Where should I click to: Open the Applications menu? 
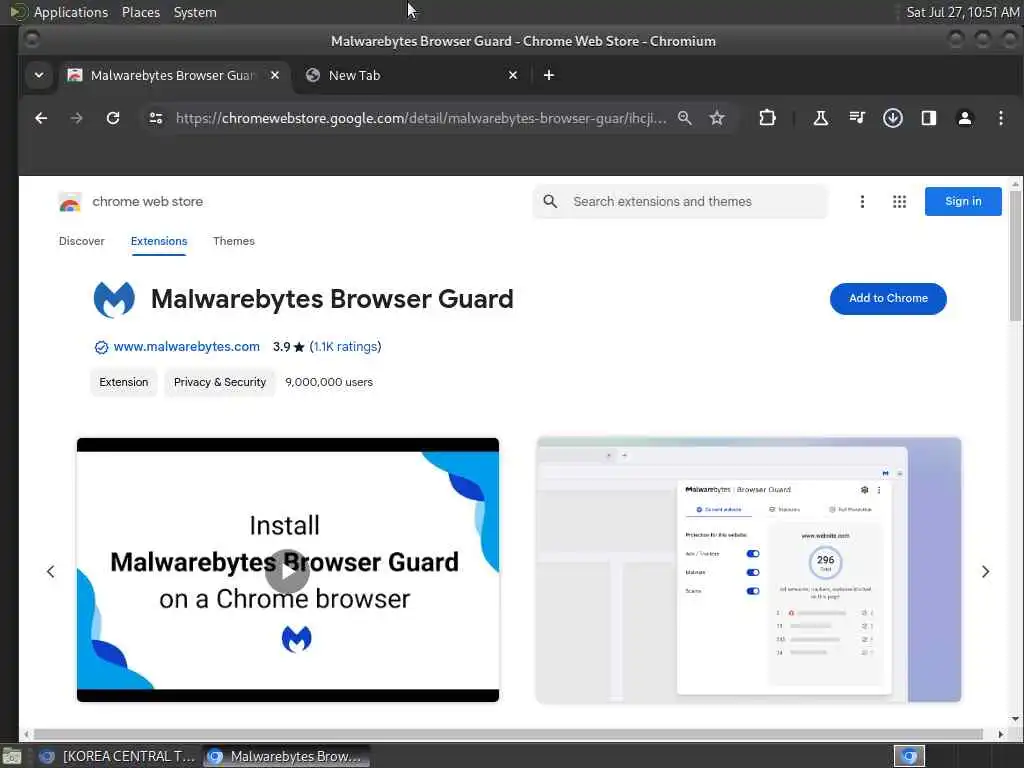click(x=71, y=12)
